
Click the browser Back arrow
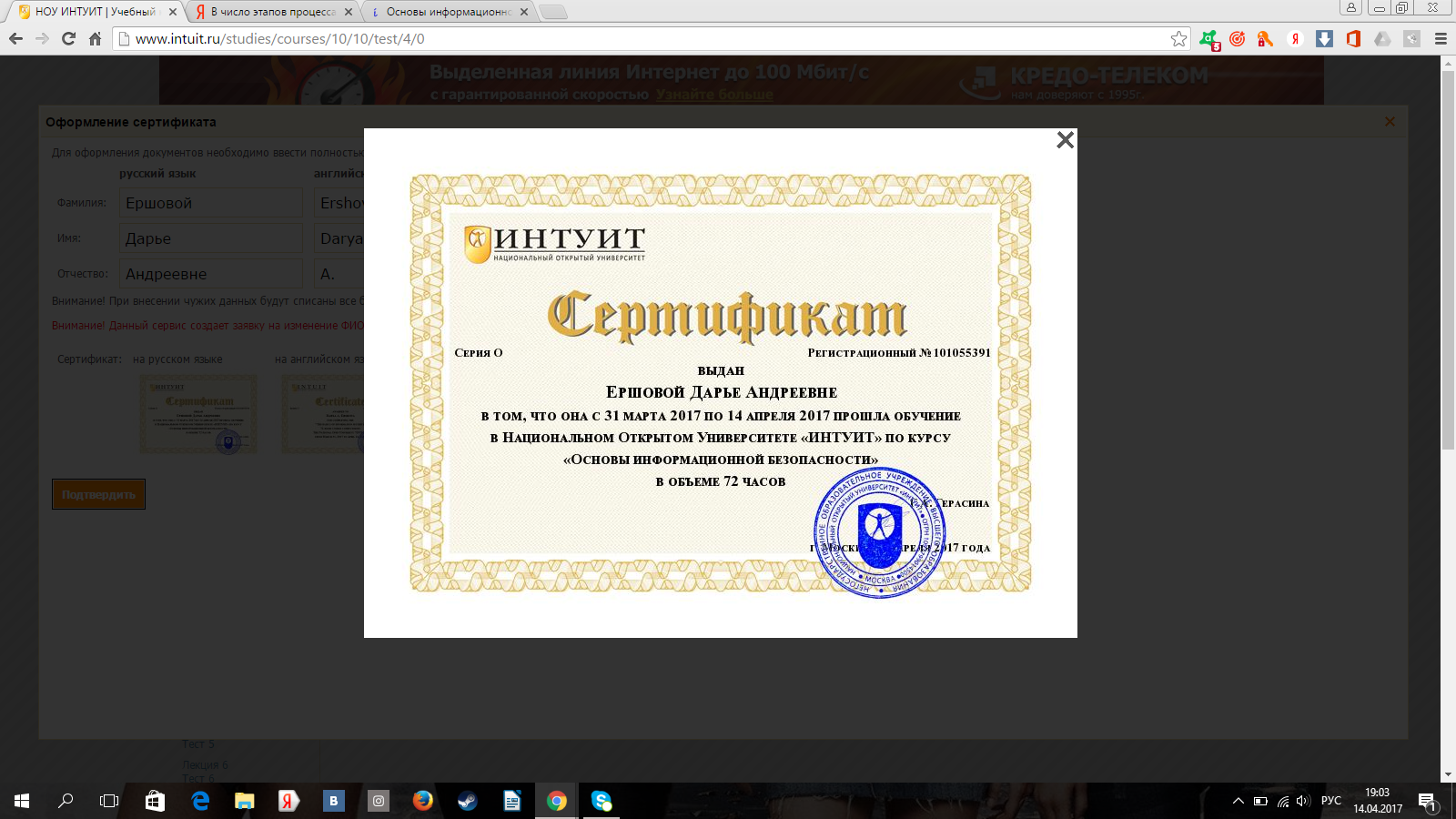click(x=15, y=38)
